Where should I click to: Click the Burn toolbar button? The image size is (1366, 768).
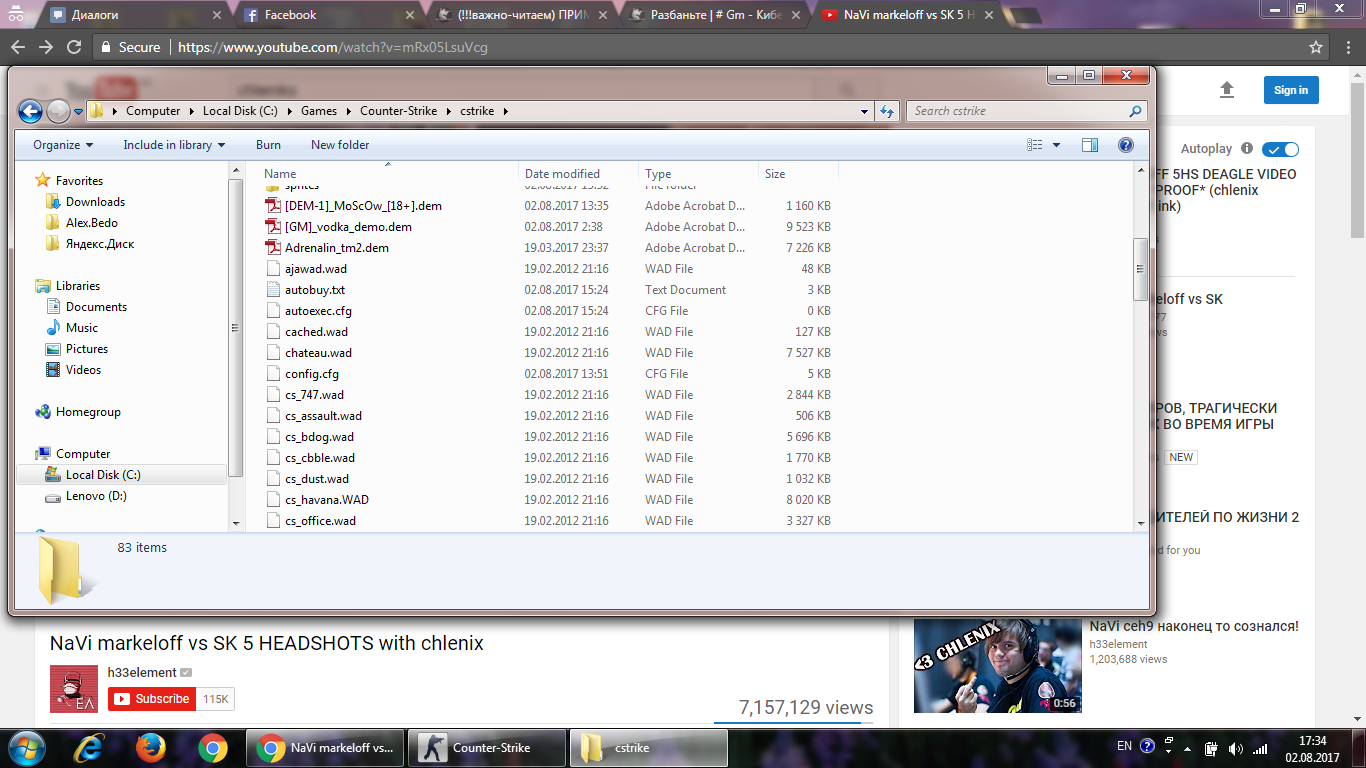tap(268, 145)
